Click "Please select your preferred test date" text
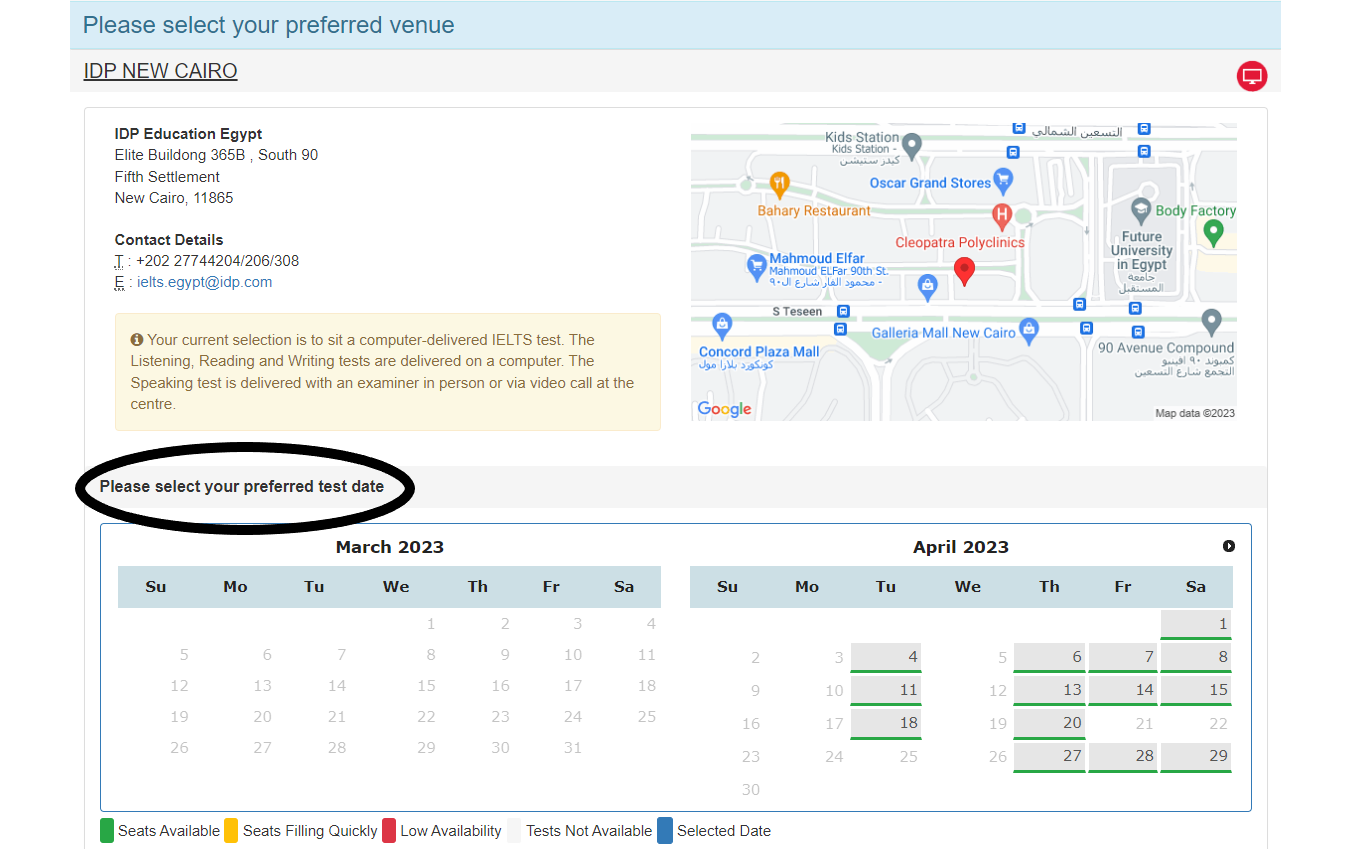 (x=242, y=487)
